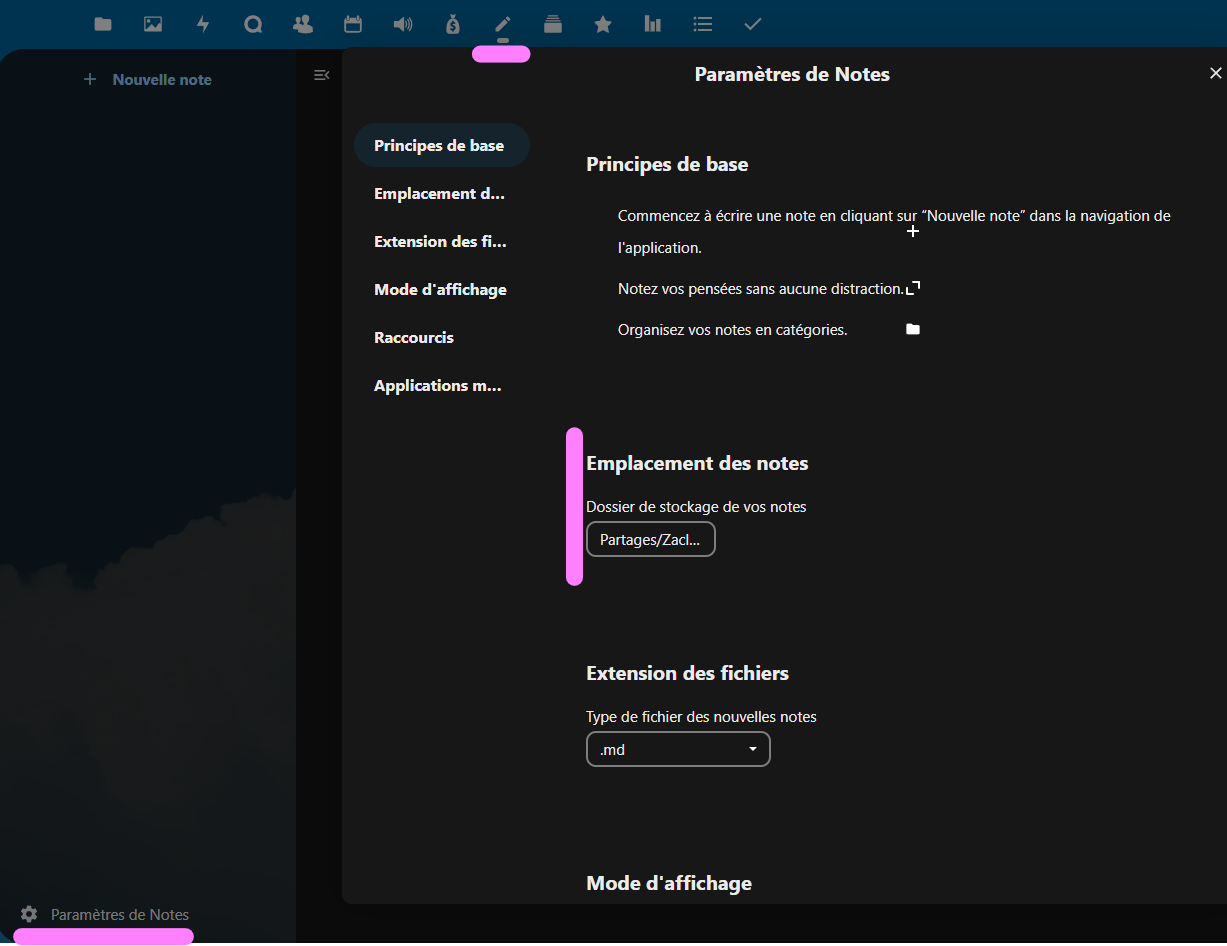Expand the .md file type dropdown
The height and width of the screenshot is (946, 1227).
(678, 749)
